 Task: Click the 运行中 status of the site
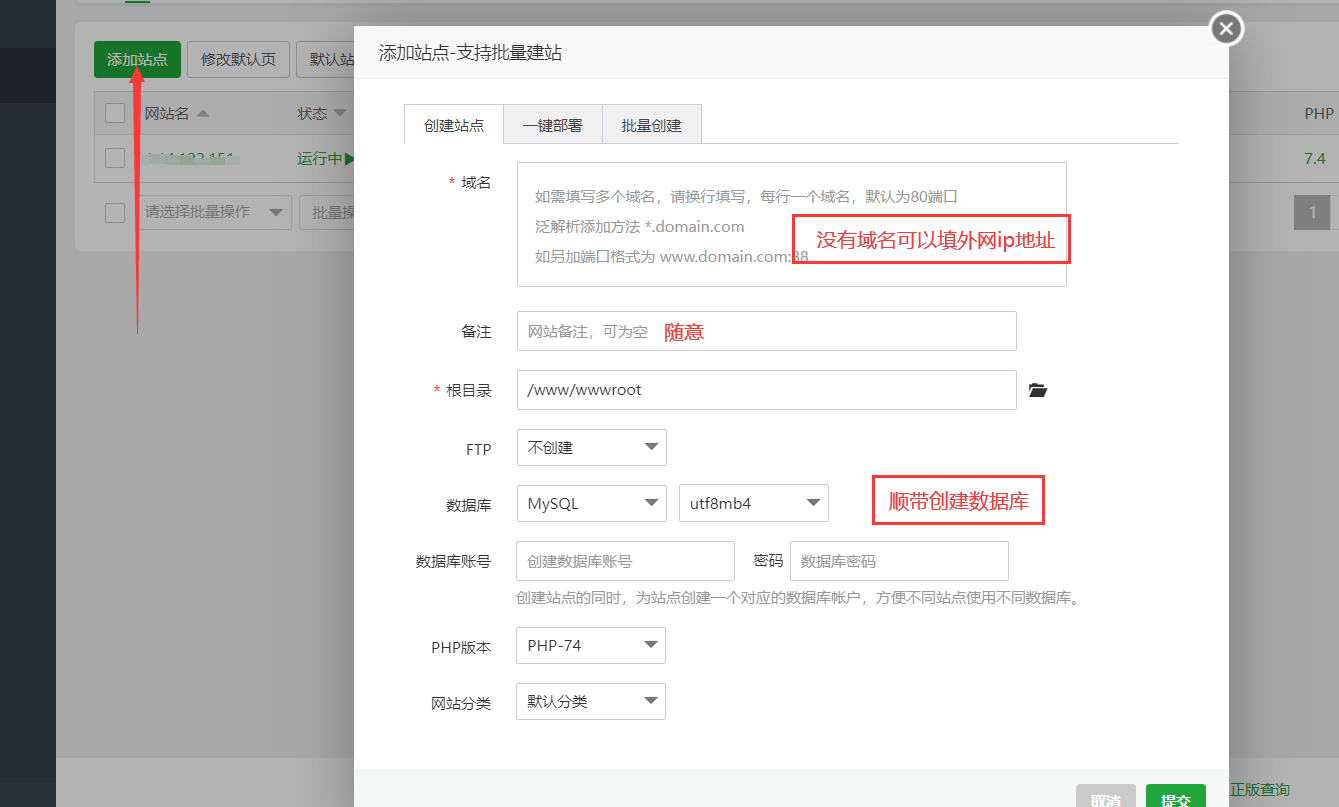pyautogui.click(x=324, y=158)
